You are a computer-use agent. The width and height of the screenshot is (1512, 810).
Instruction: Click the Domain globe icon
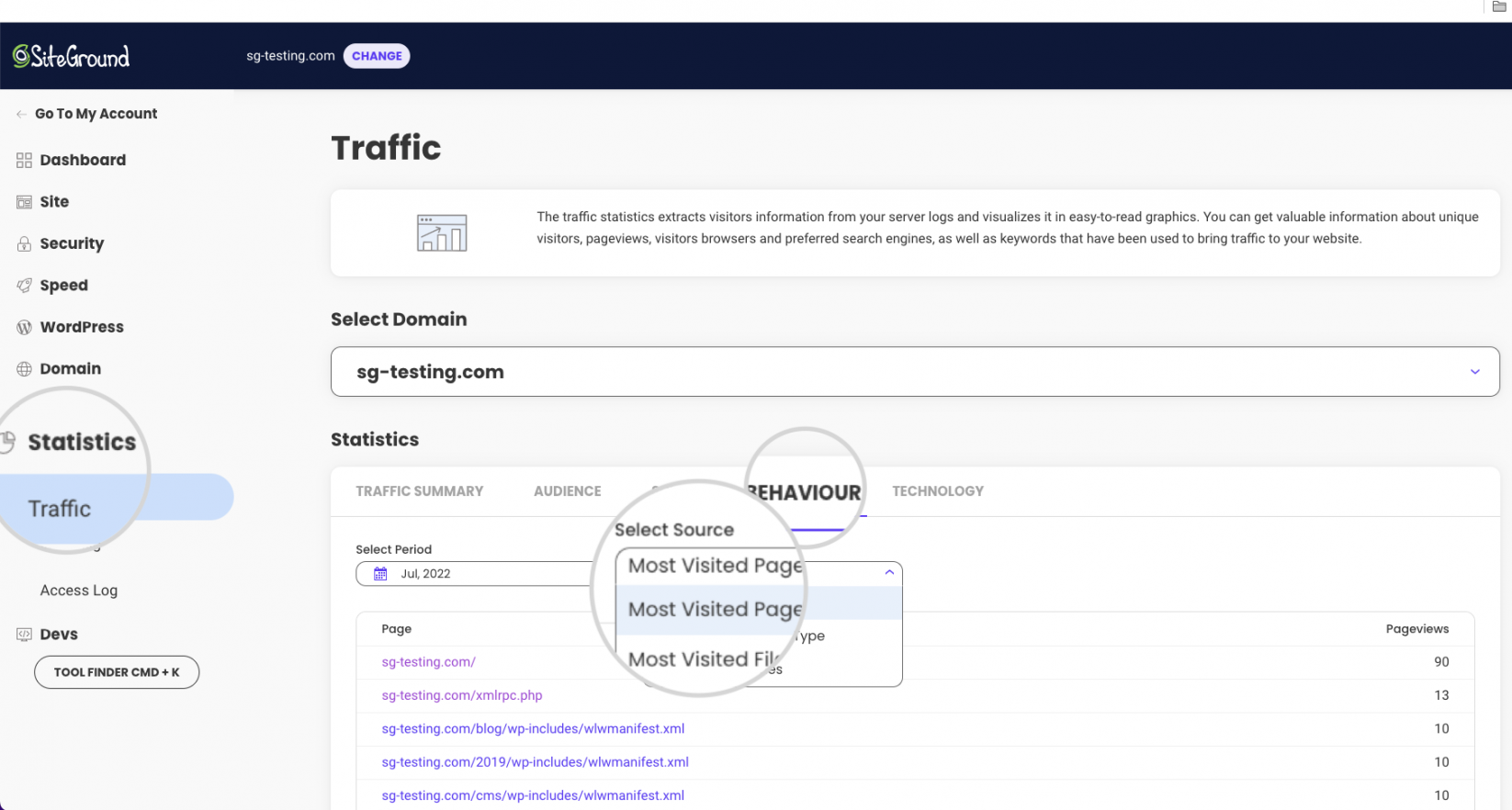[24, 369]
